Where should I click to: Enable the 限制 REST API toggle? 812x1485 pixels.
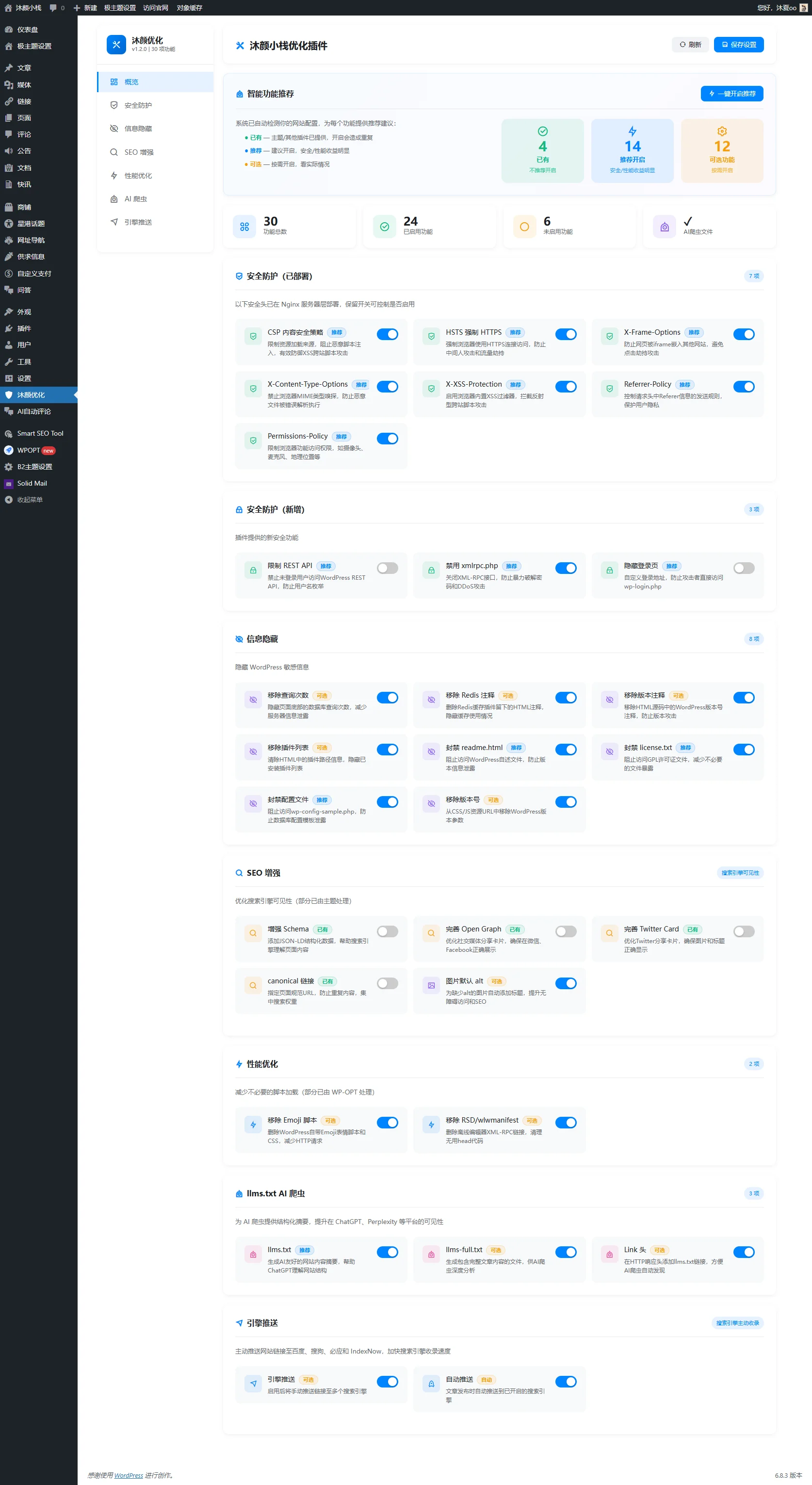(387, 568)
